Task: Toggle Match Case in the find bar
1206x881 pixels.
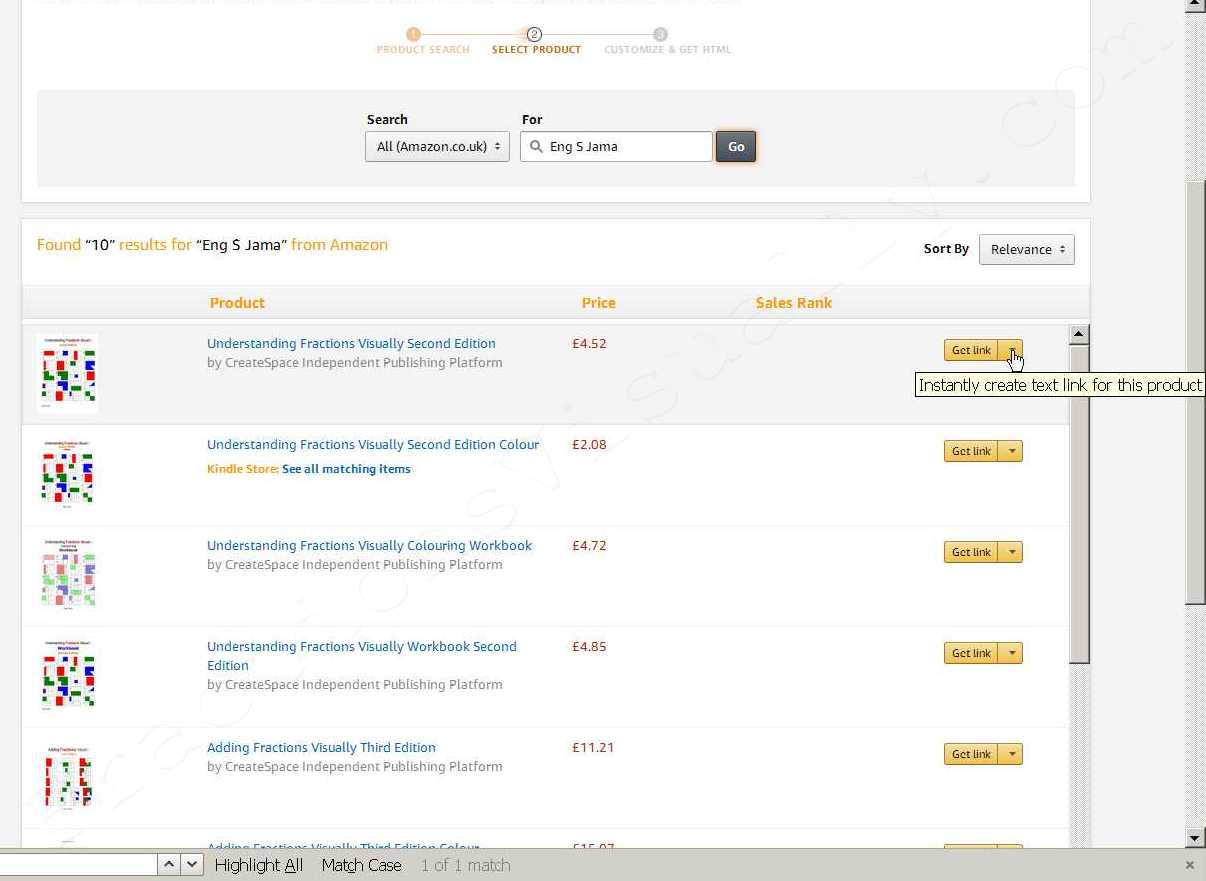Action: point(361,865)
